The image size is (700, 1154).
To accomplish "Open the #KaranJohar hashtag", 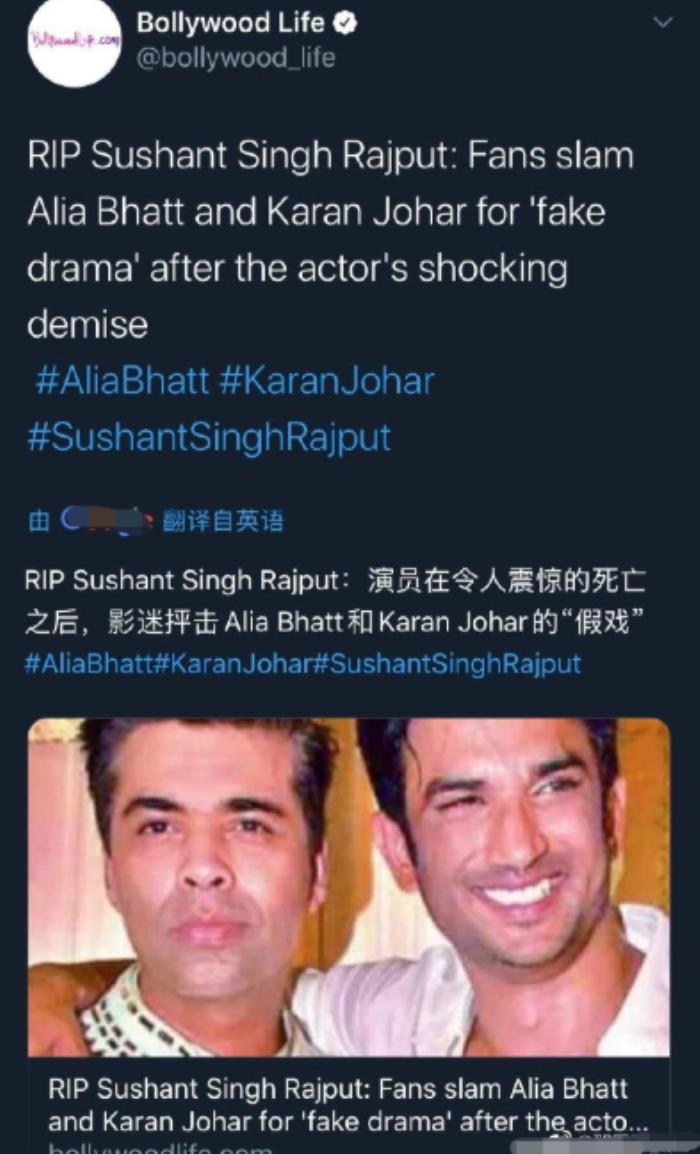I will coord(327,380).
